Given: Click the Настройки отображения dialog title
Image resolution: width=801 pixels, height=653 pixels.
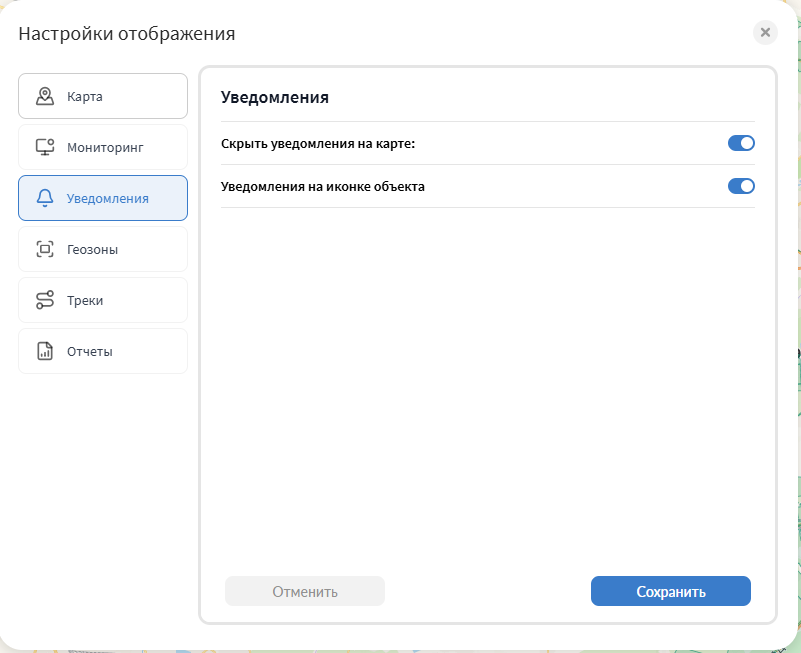Looking at the screenshot, I should tap(127, 34).
